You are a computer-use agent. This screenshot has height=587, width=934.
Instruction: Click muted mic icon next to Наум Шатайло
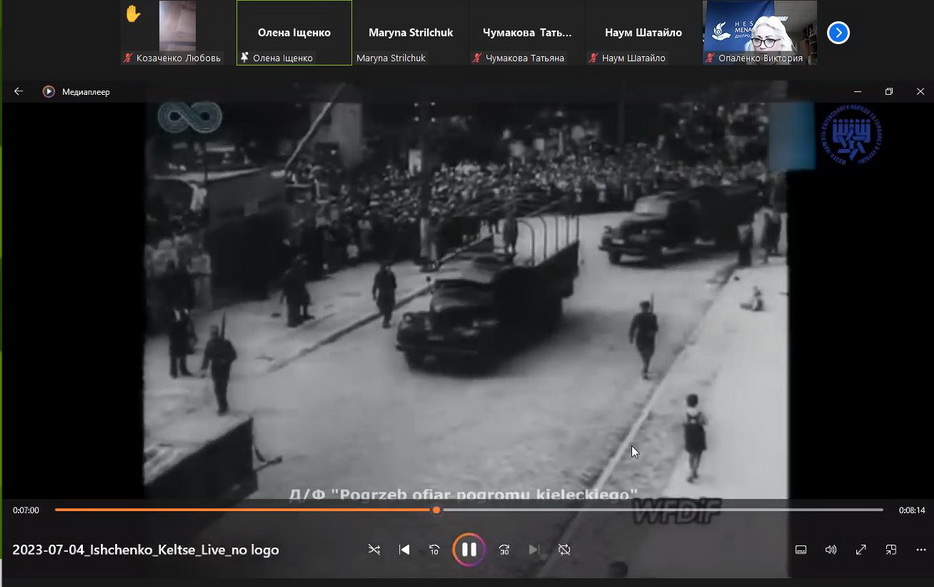[x=593, y=58]
